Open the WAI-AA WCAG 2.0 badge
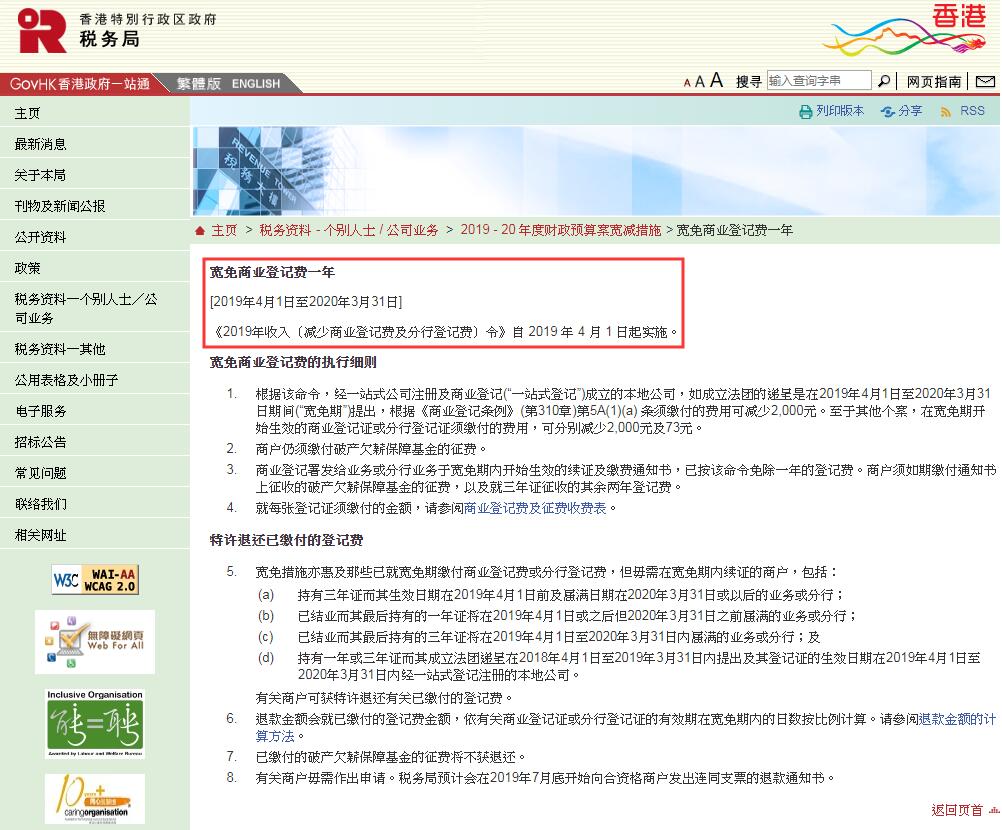The height and width of the screenshot is (830, 1002). 93,579
